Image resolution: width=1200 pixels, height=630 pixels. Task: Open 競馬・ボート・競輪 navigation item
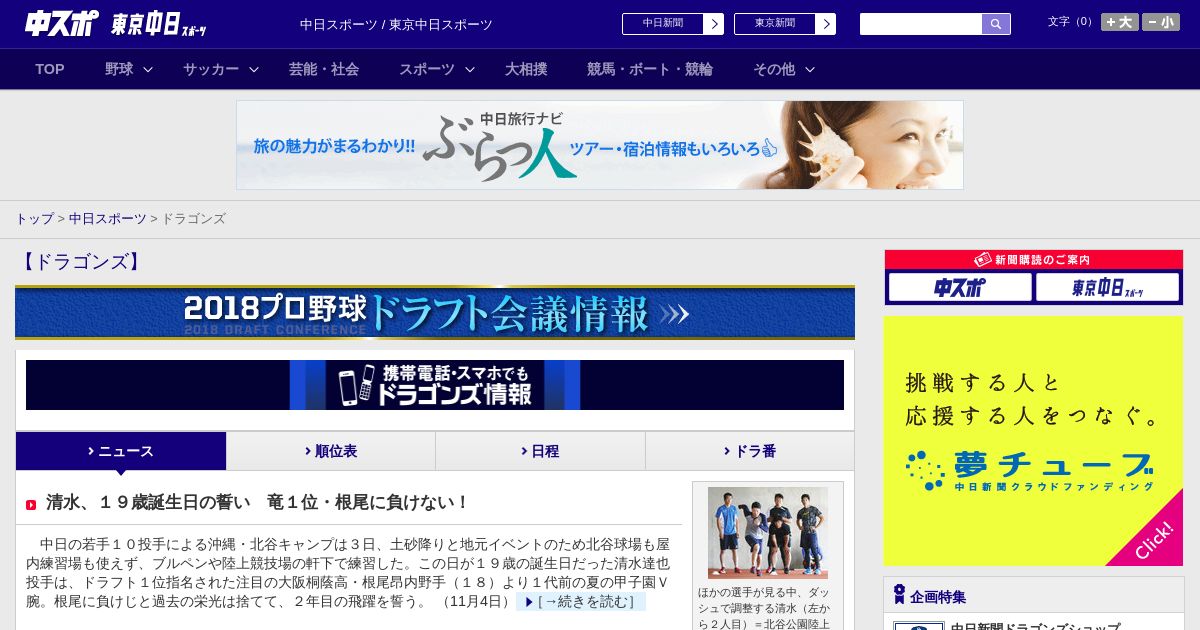click(650, 69)
